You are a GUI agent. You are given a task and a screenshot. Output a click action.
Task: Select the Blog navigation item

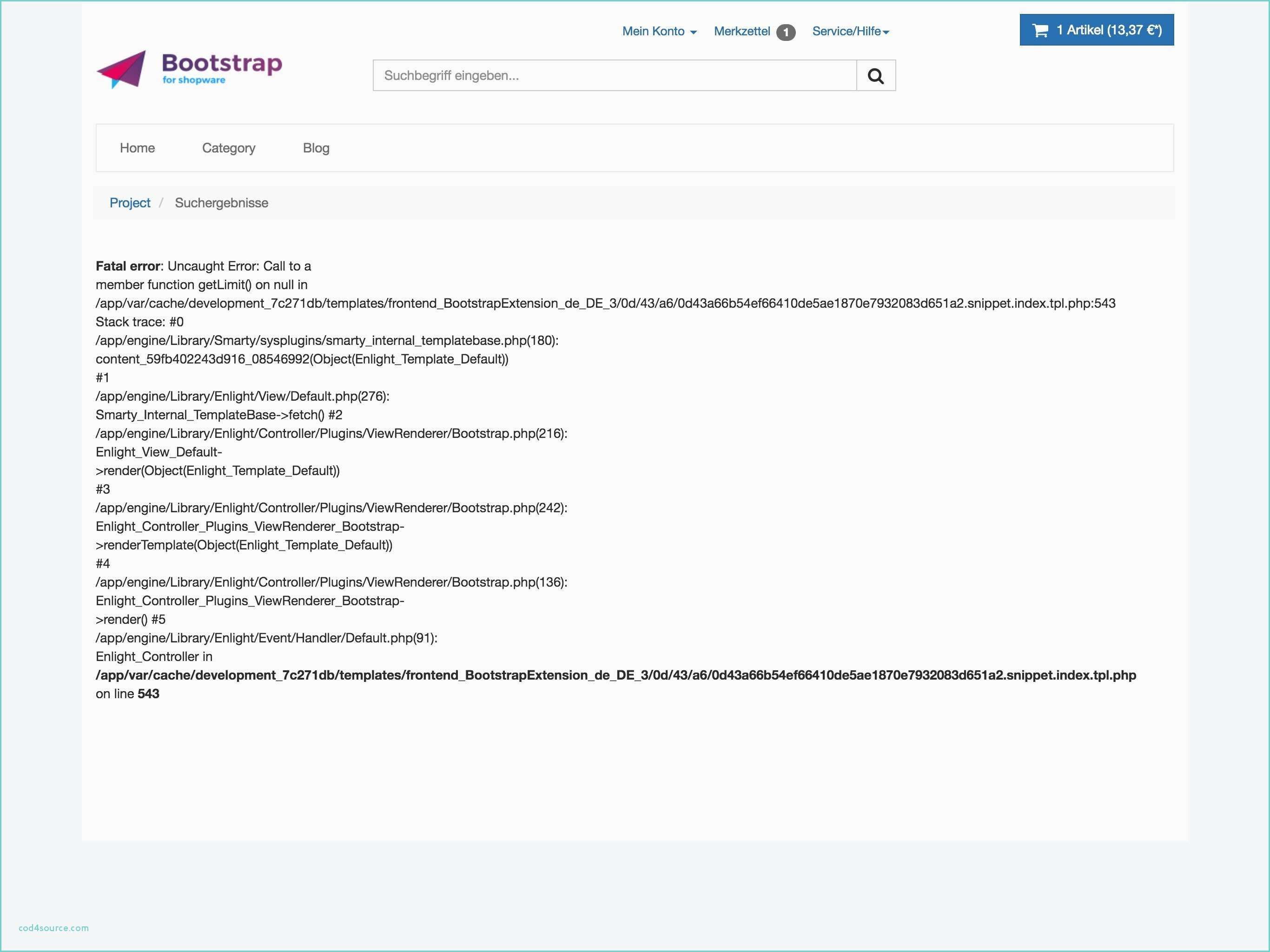pyautogui.click(x=316, y=148)
